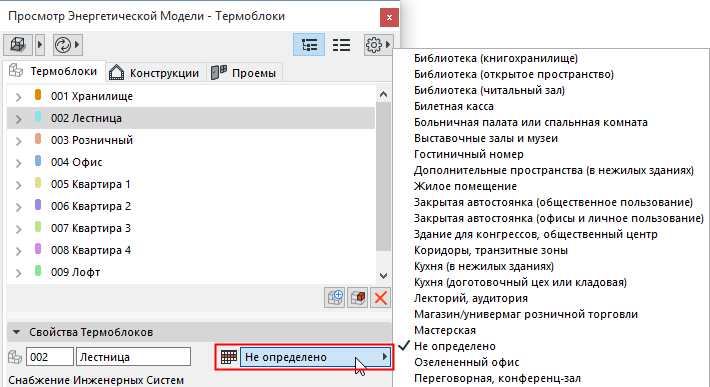Choose Жилое помещение from the profile list
This screenshot has height=387, width=710.
[465, 186]
